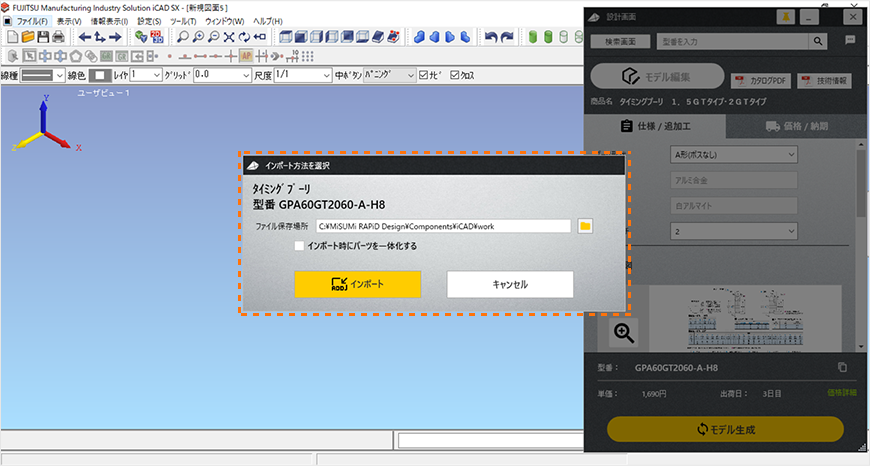The width and height of the screenshot is (870, 466).
Task: Toggle the ﾅﾋﾞ checkbox
Action: (x=425, y=75)
